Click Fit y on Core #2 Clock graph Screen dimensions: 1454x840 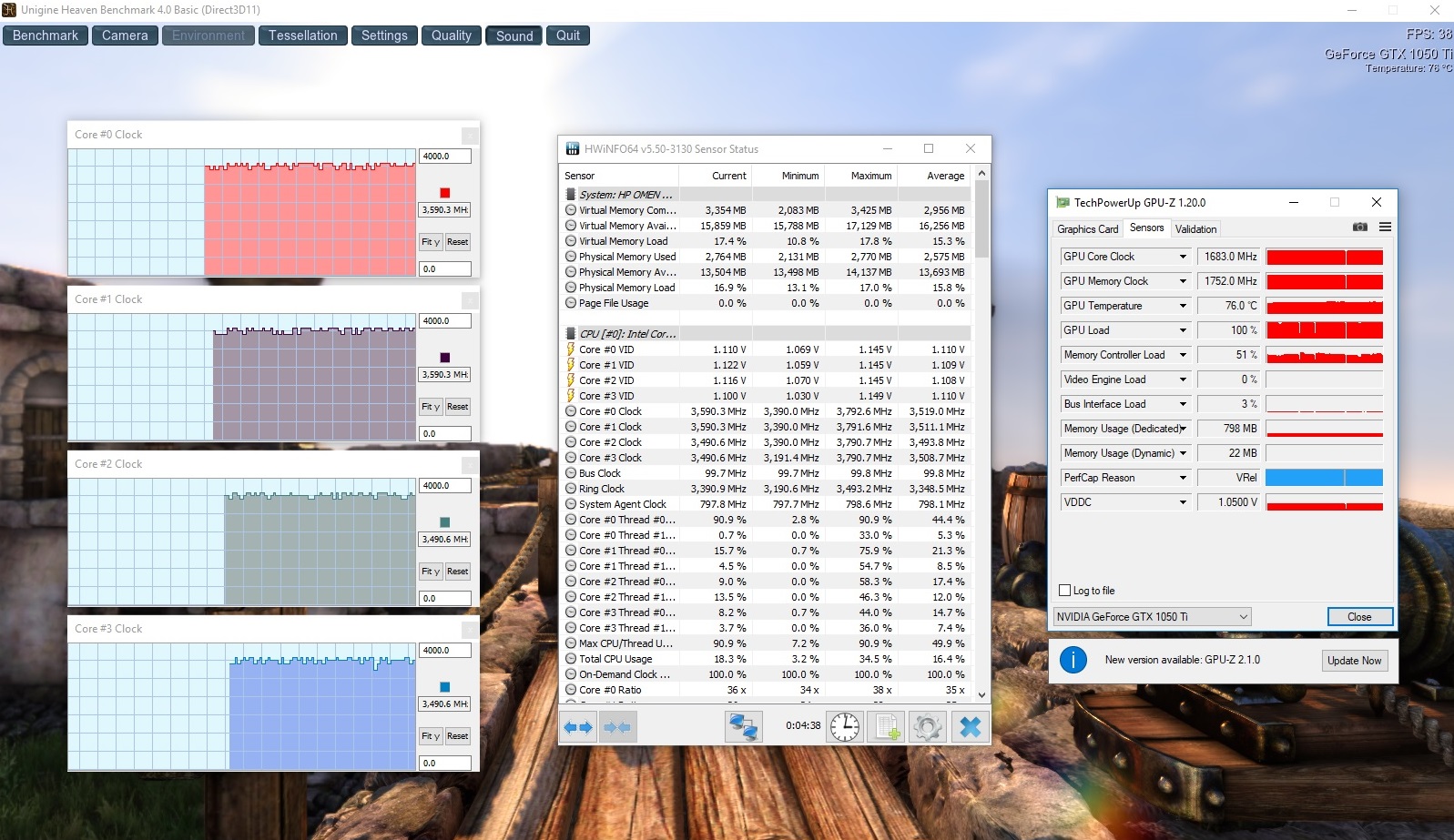[x=431, y=572]
